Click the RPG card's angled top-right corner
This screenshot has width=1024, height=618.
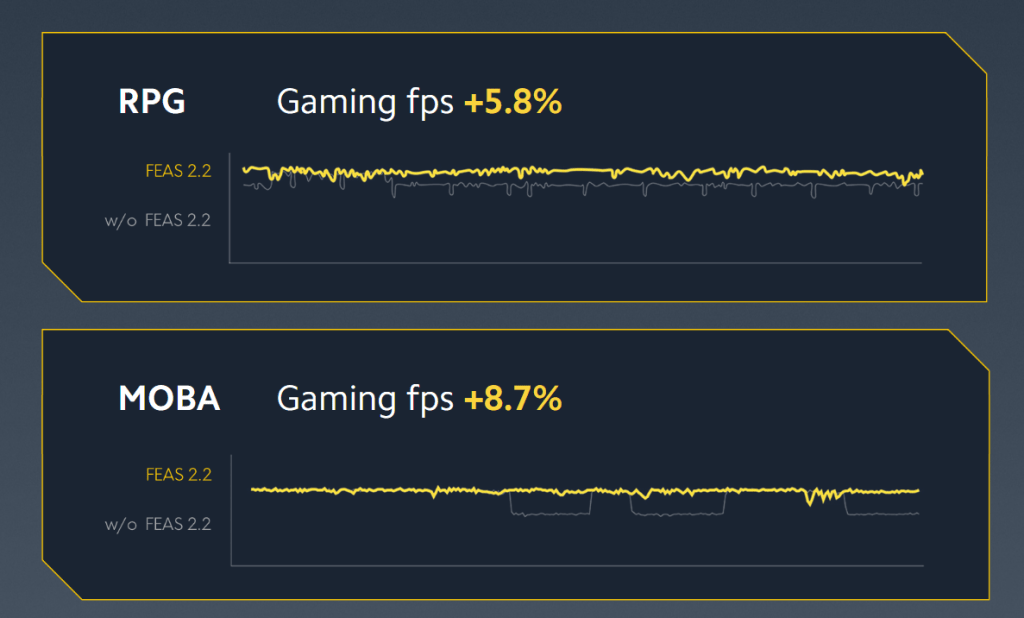[x=966, y=53]
